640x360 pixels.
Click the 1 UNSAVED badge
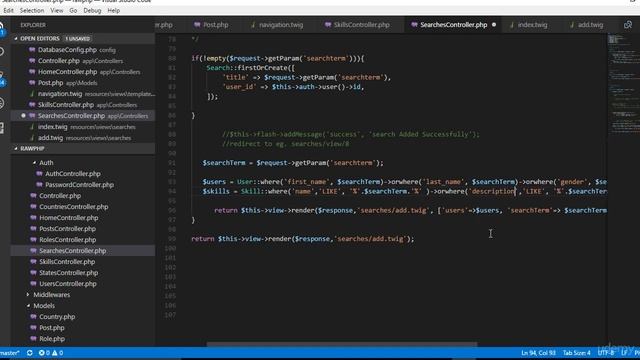77,39
